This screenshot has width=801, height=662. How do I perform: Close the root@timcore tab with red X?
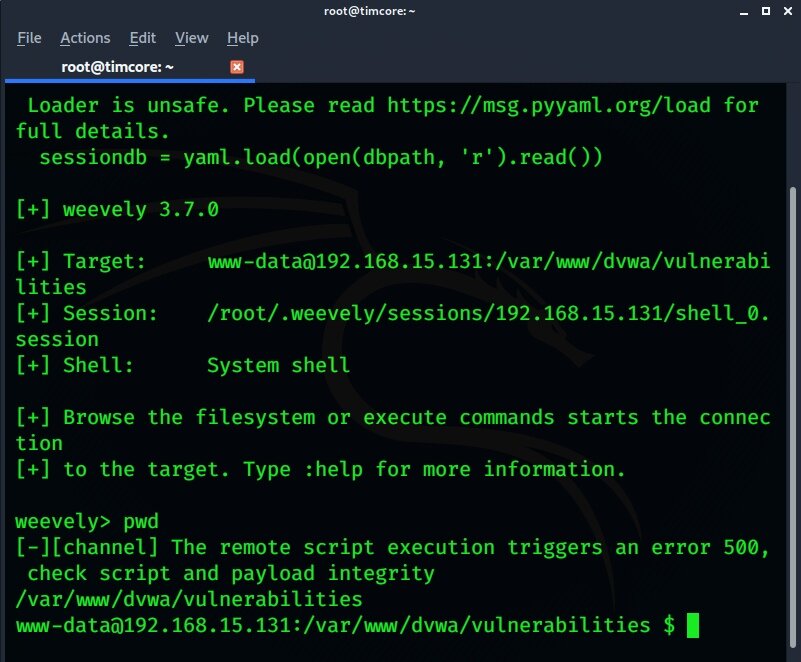point(237,67)
